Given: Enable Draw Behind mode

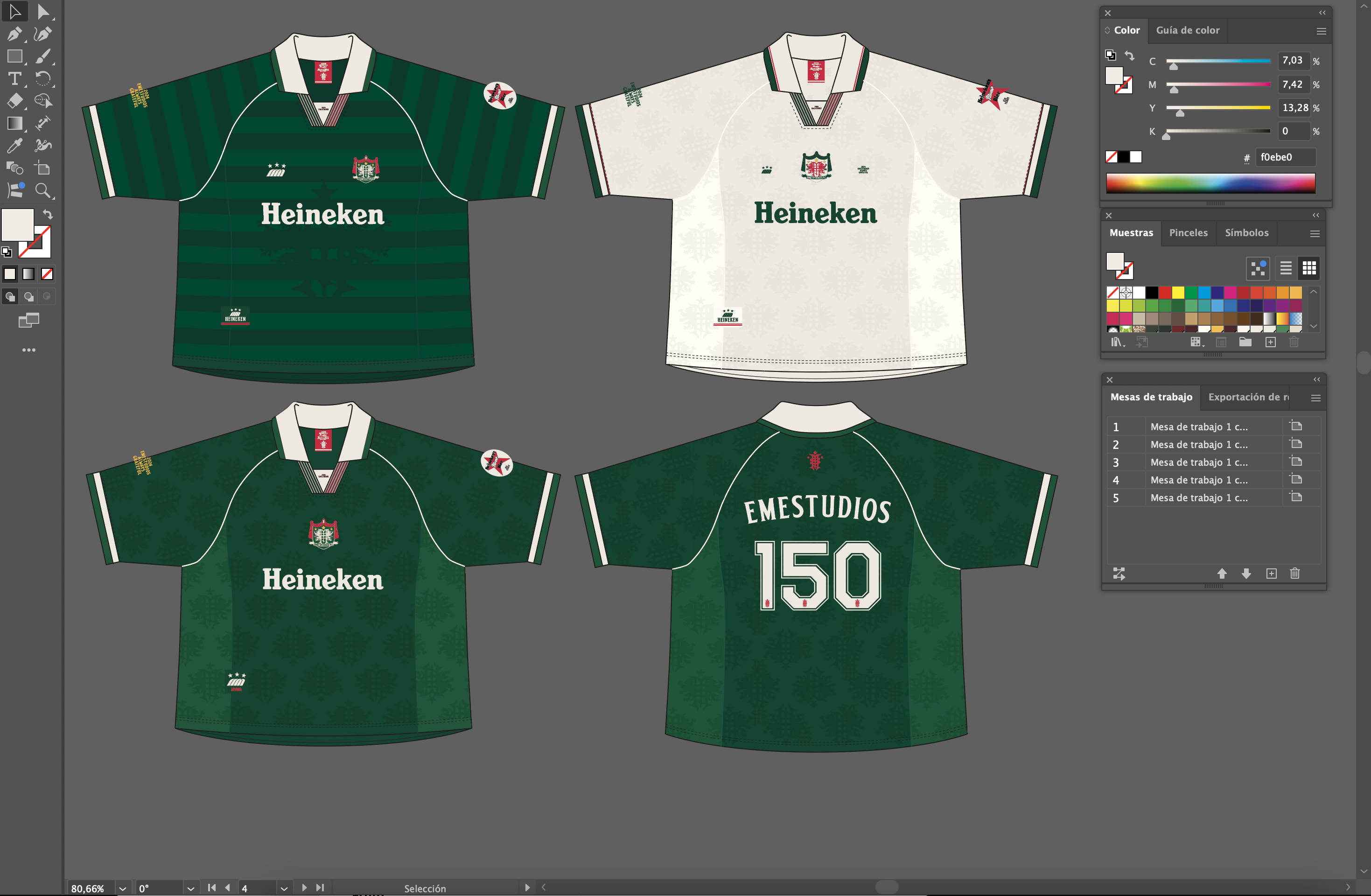Looking at the screenshot, I should [28, 297].
